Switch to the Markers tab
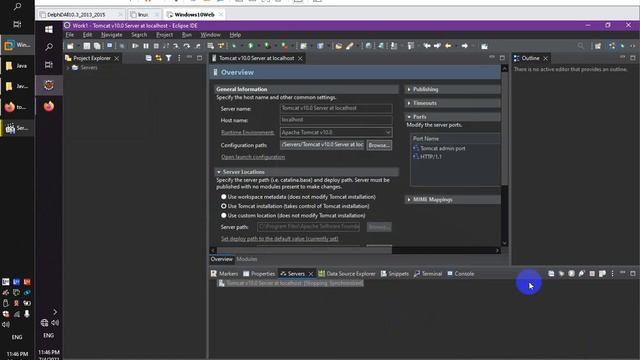Viewport: 640px width, 360px height. pyautogui.click(x=224, y=273)
